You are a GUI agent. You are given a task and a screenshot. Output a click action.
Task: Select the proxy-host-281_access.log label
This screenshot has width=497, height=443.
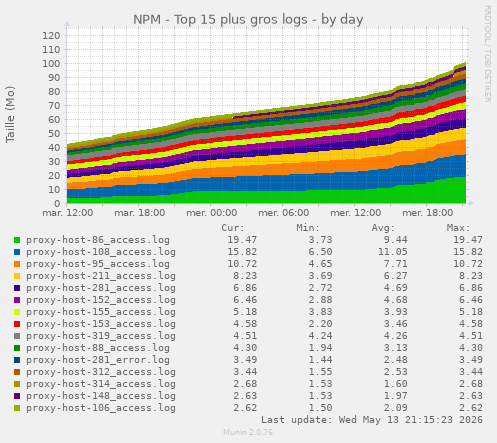tap(101, 288)
